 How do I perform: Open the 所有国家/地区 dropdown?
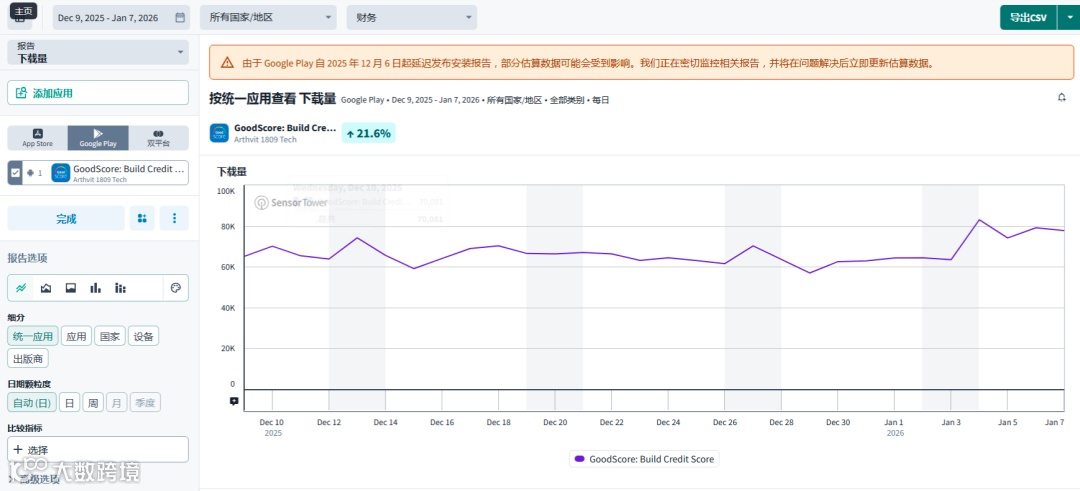(268, 18)
